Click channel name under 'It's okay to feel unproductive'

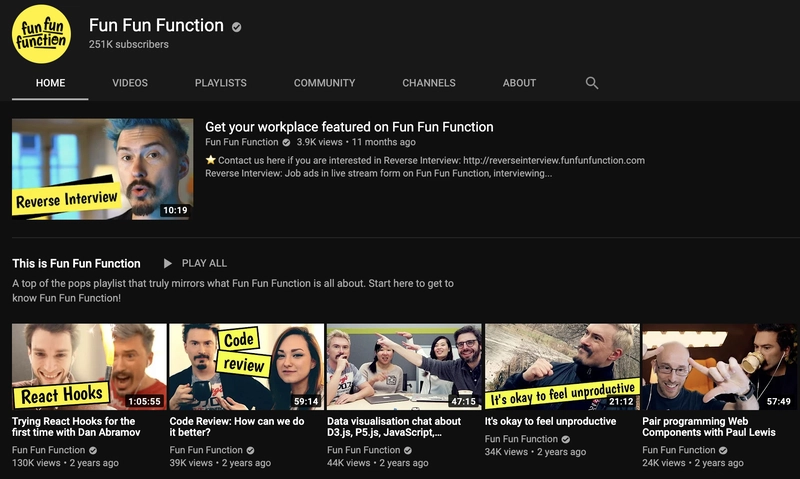click(521, 439)
